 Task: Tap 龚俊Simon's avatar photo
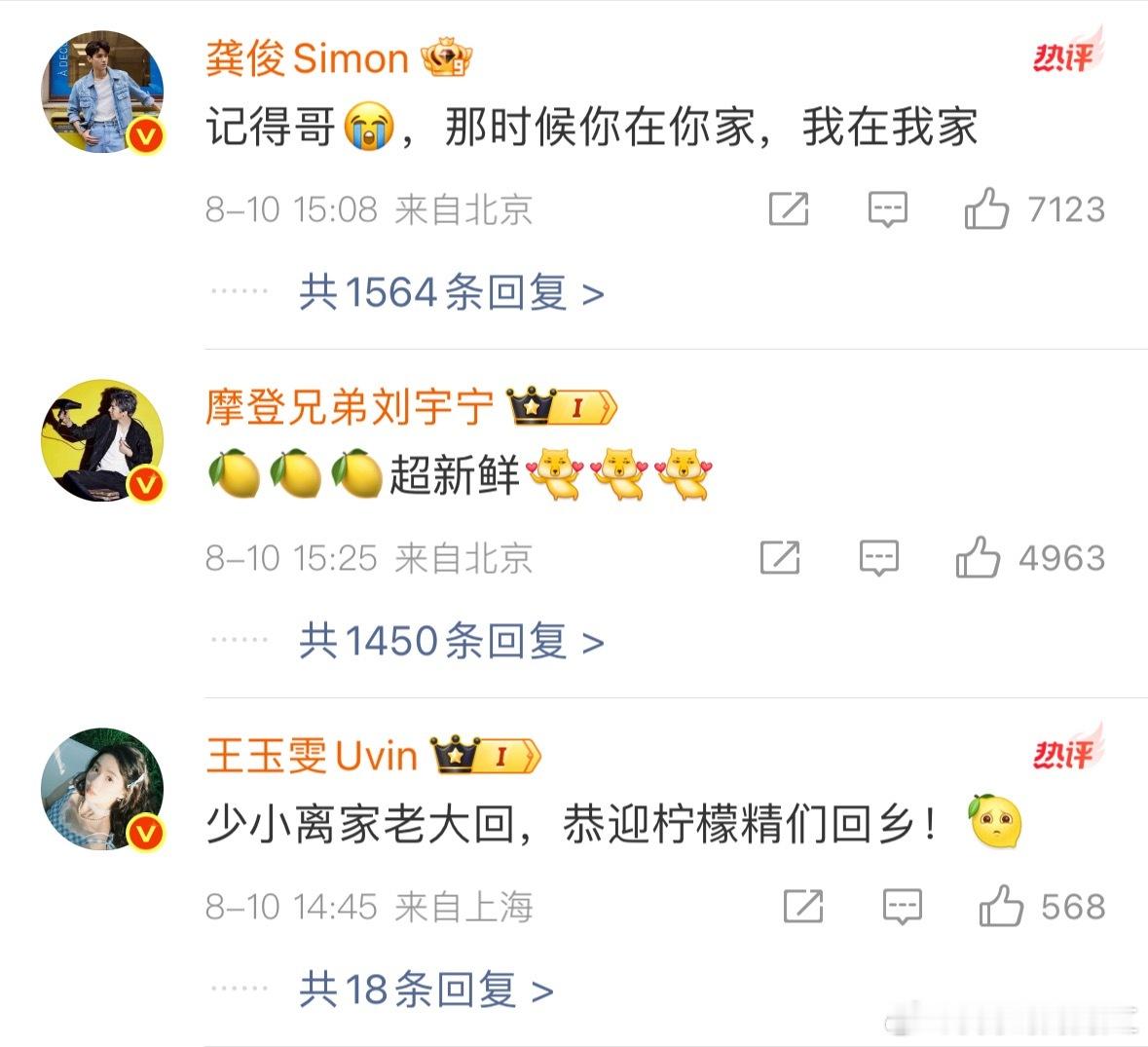coord(102,92)
